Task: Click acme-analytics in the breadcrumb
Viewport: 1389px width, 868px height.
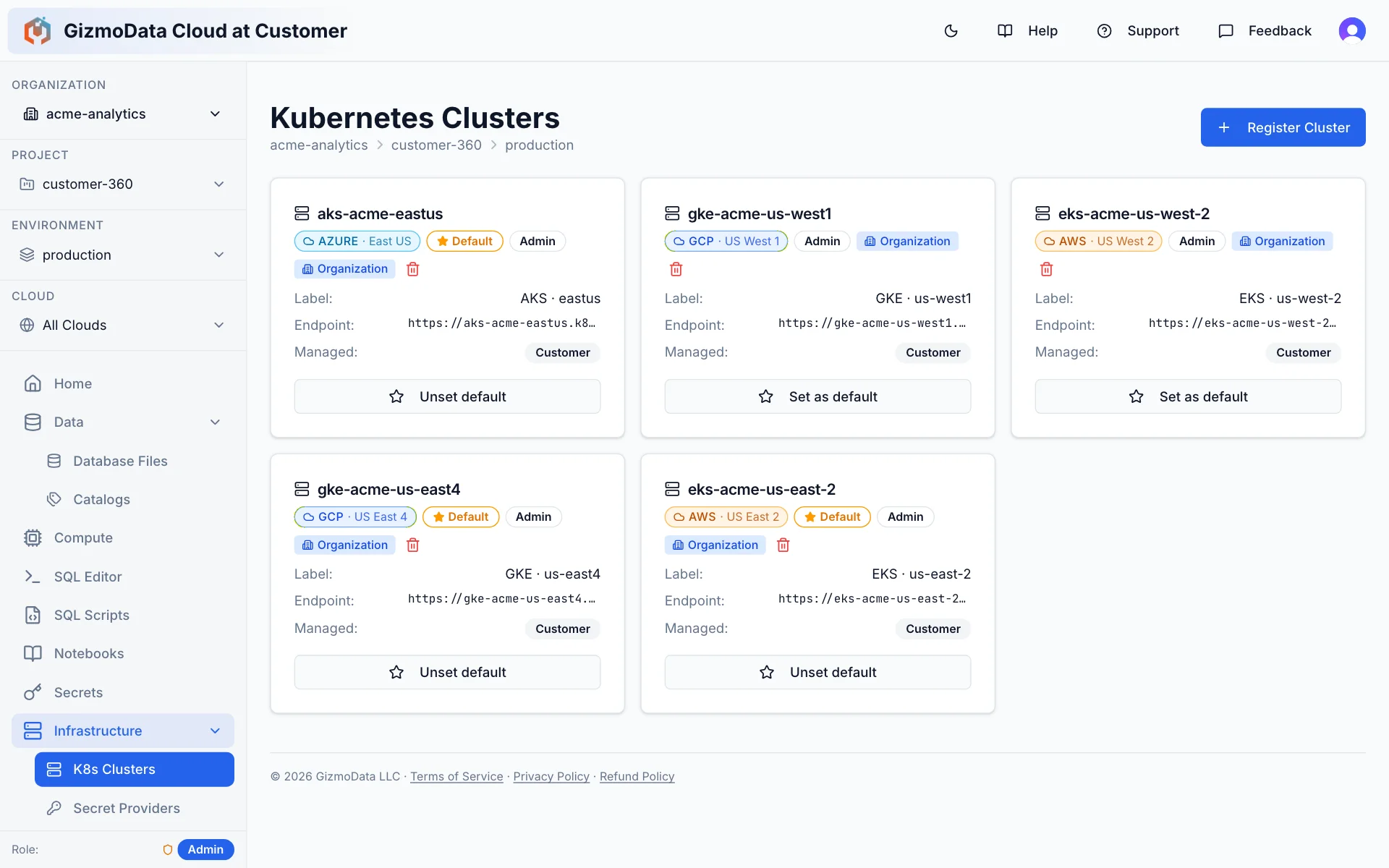Action: 318,145
